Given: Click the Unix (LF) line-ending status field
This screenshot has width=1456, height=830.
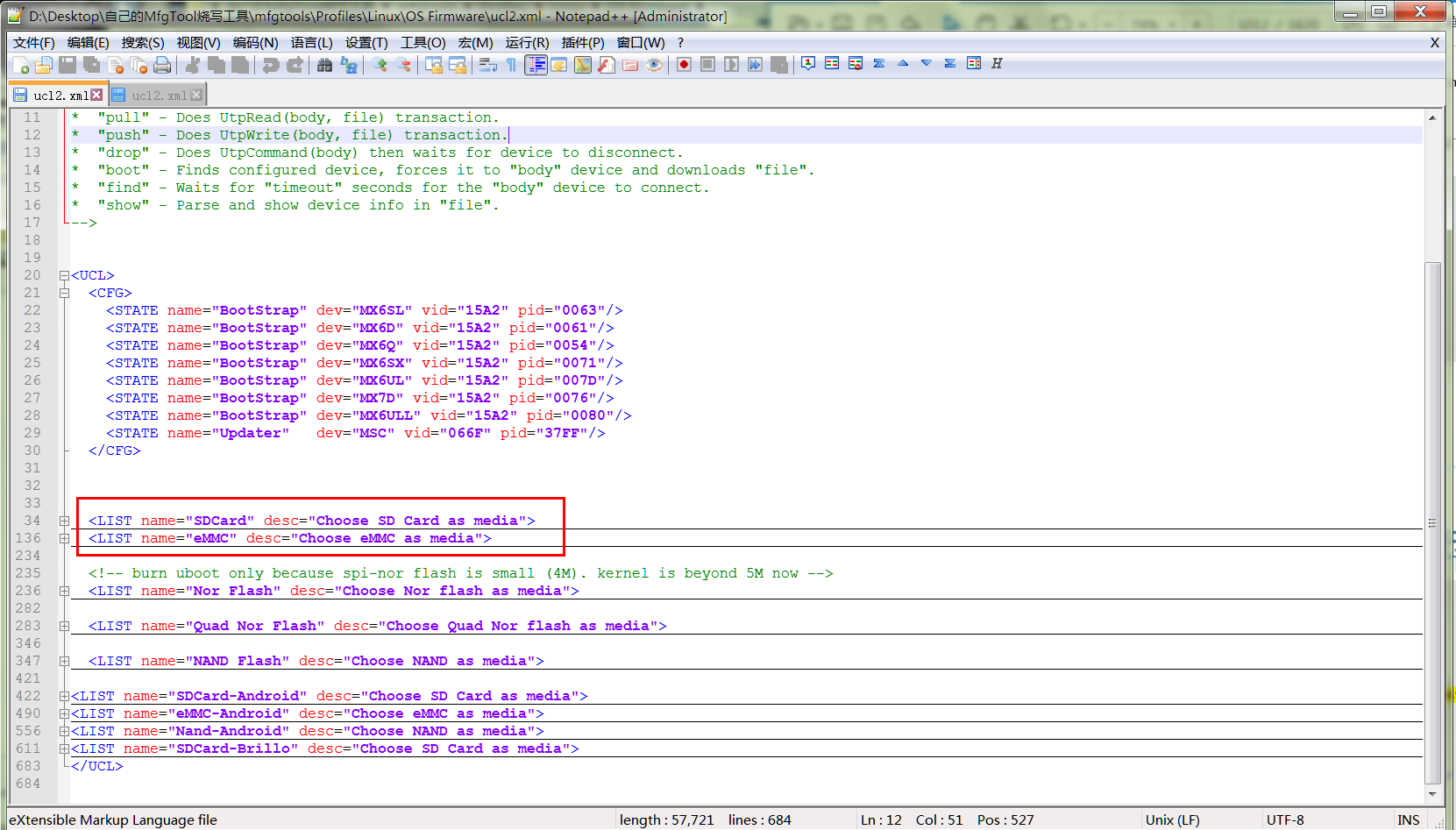Looking at the screenshot, I should click(x=1172, y=820).
